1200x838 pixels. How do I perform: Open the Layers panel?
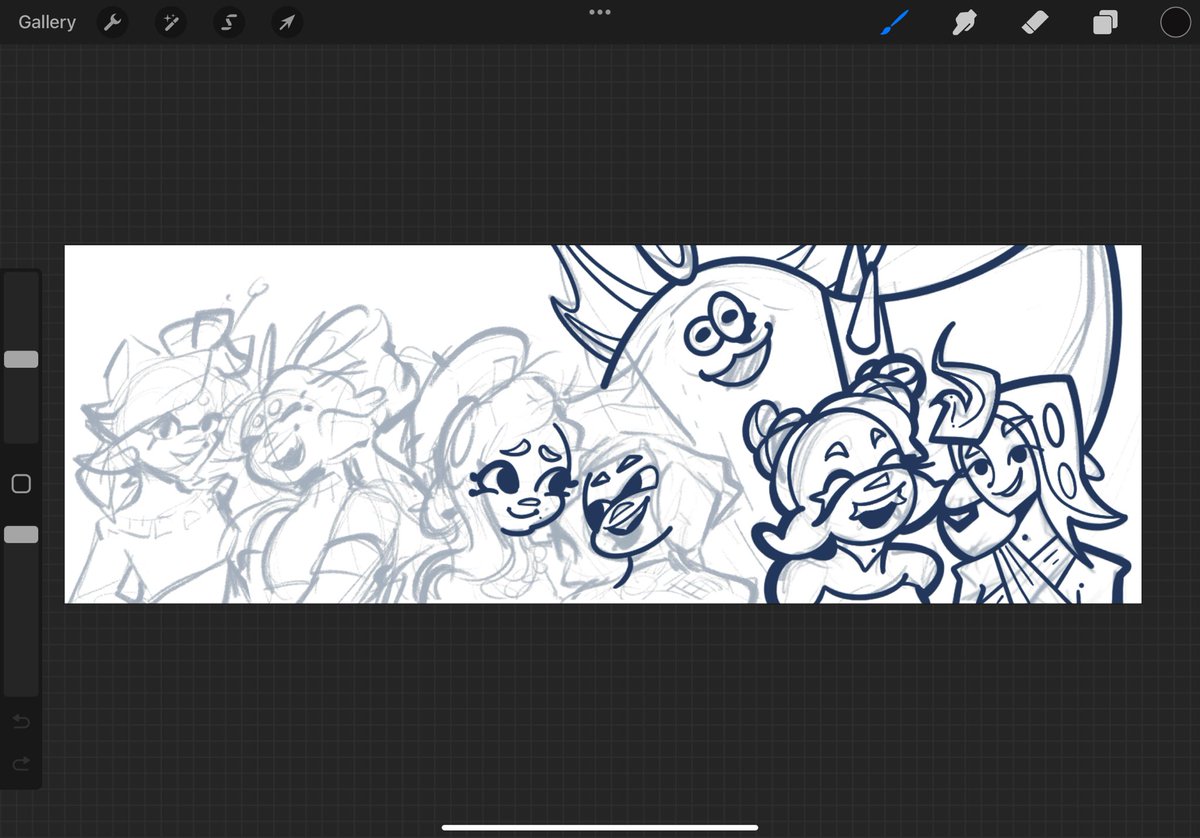pos(1105,22)
